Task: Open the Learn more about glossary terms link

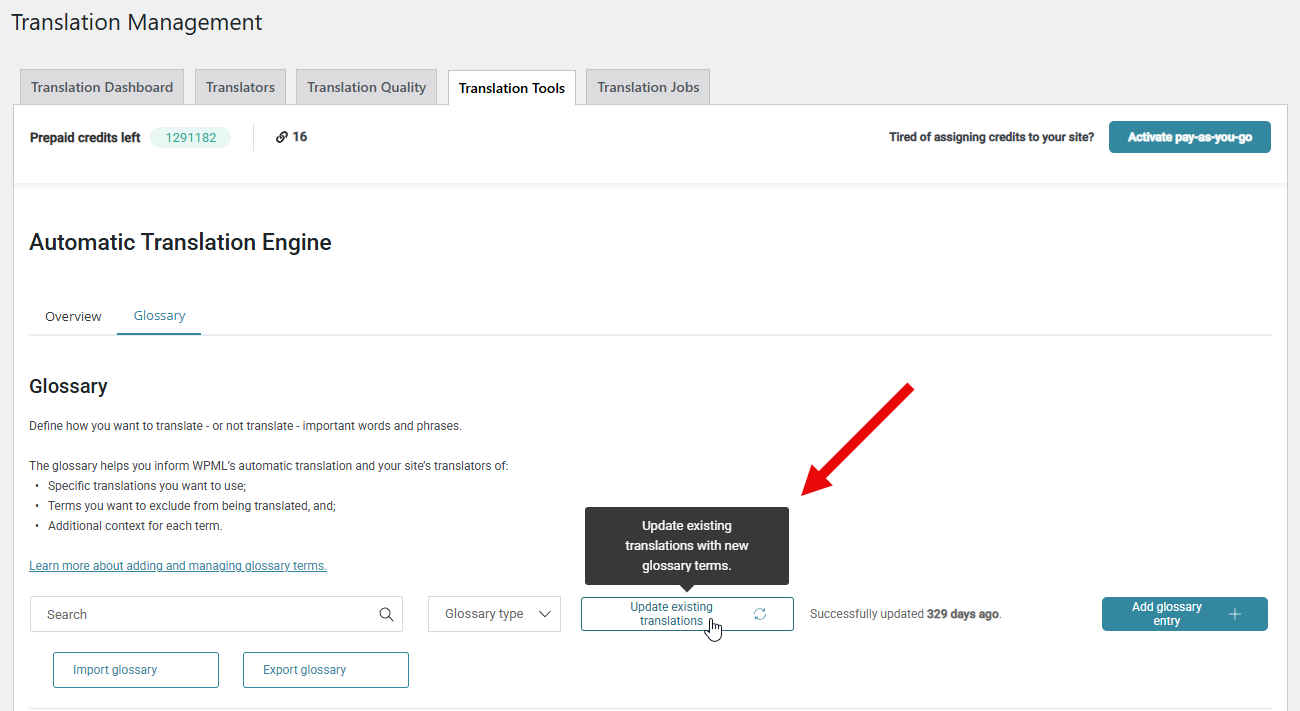Action: 178,566
